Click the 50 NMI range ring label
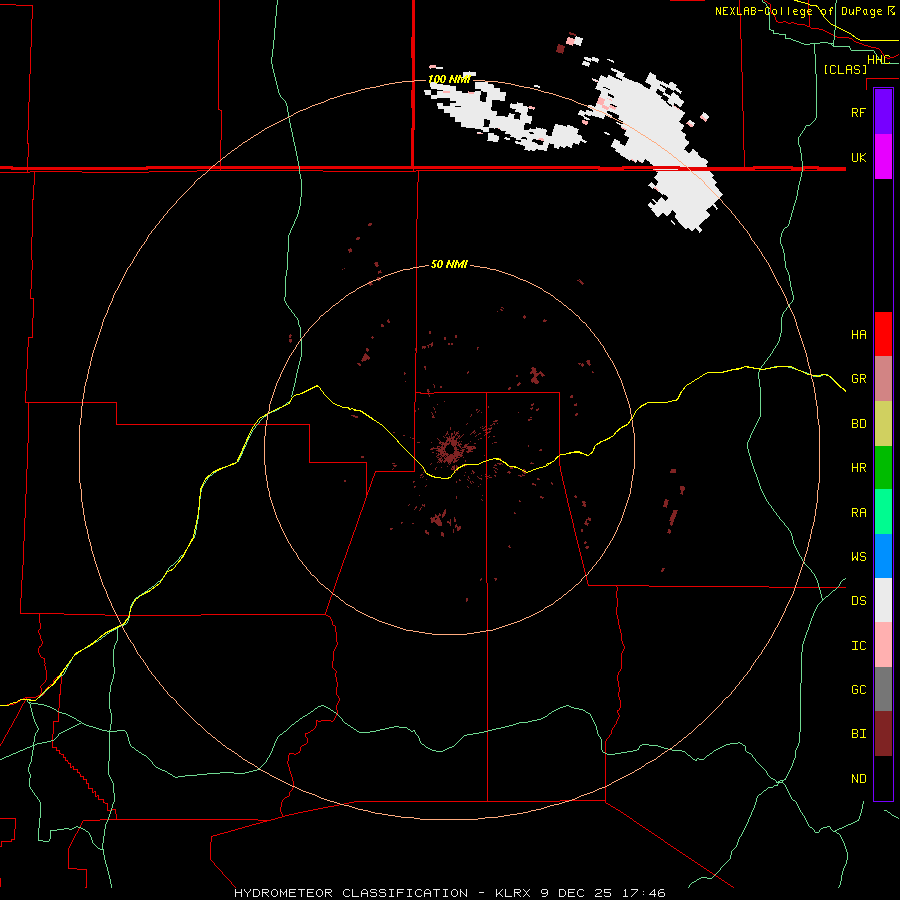This screenshot has width=900, height=900. click(x=449, y=264)
